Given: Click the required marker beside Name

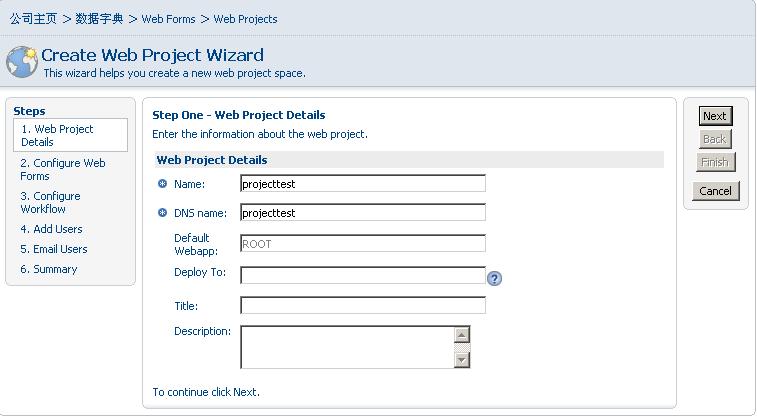Looking at the screenshot, I should [x=163, y=183].
